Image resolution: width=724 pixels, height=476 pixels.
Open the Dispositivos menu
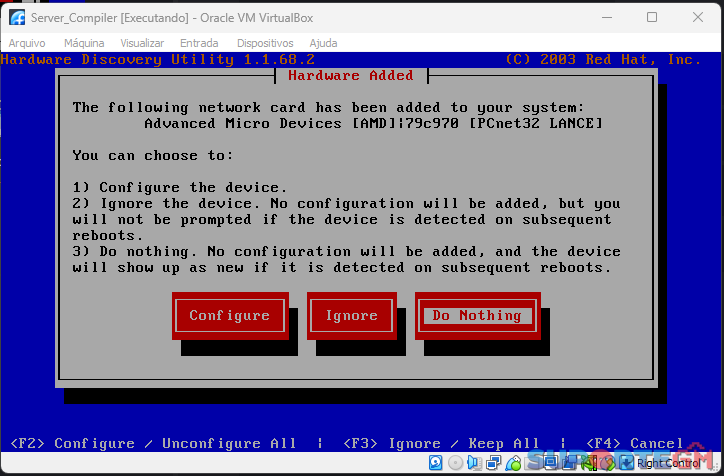pyautogui.click(x=265, y=43)
